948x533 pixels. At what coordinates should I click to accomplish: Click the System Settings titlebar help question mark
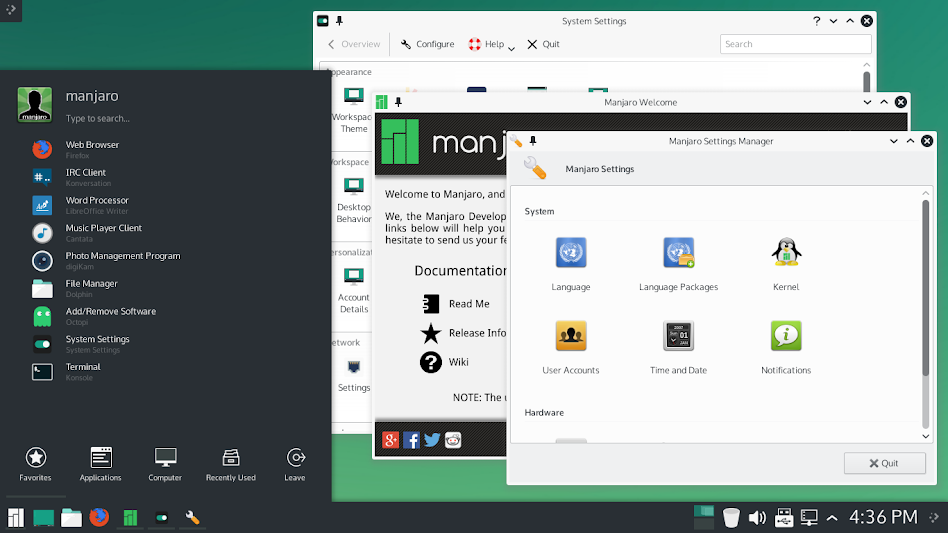tap(817, 21)
